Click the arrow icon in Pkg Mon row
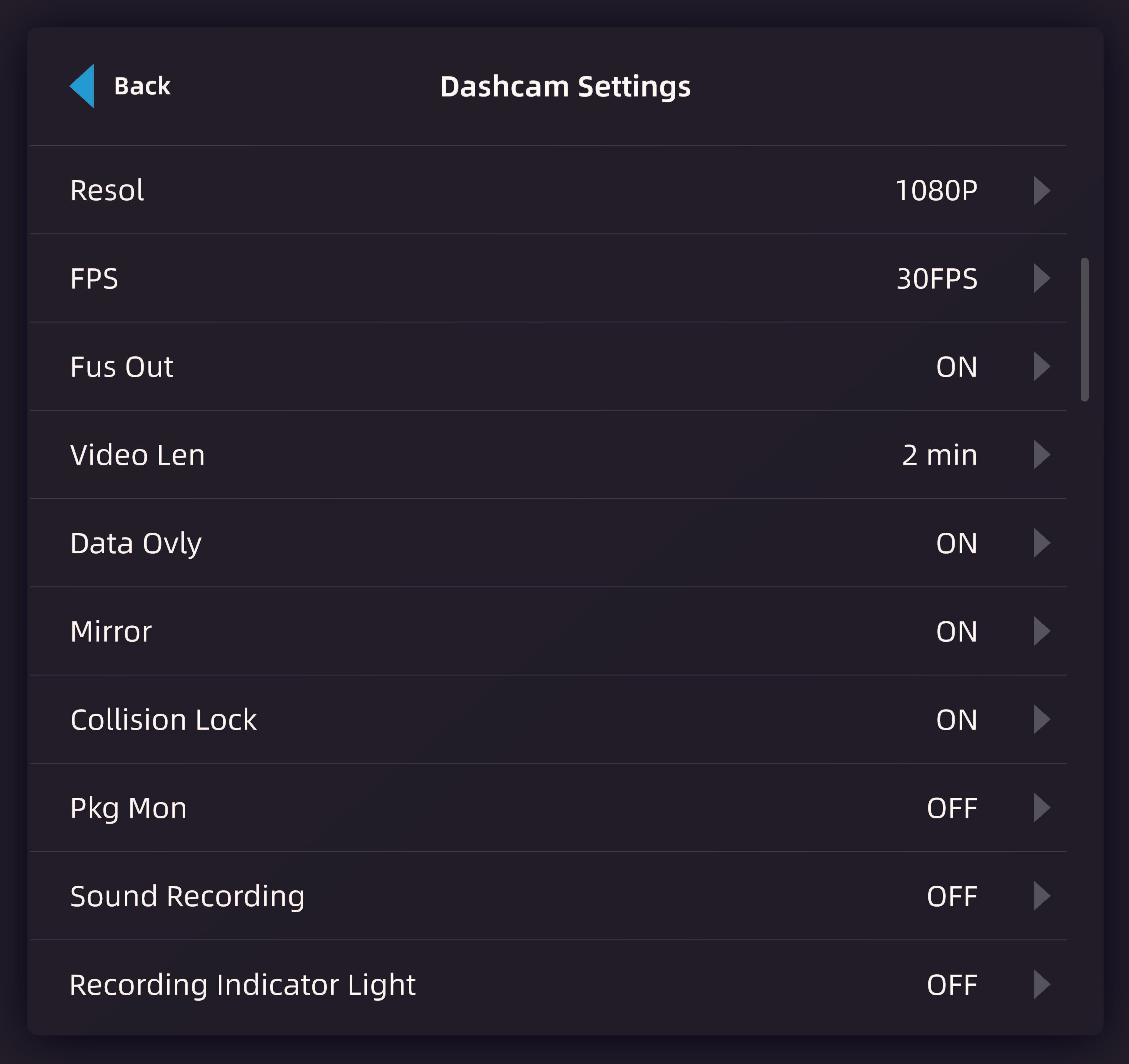 point(1041,808)
